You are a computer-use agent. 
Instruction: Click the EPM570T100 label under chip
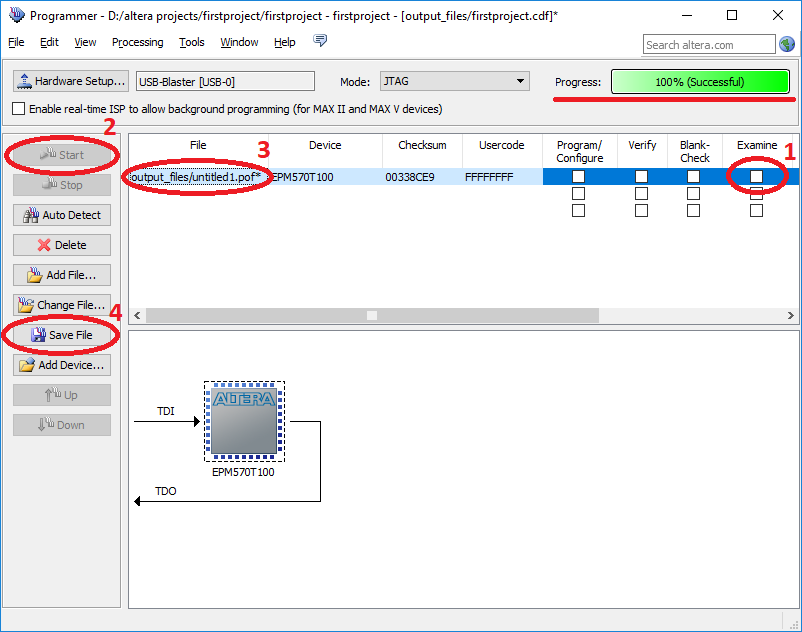pyautogui.click(x=243, y=472)
